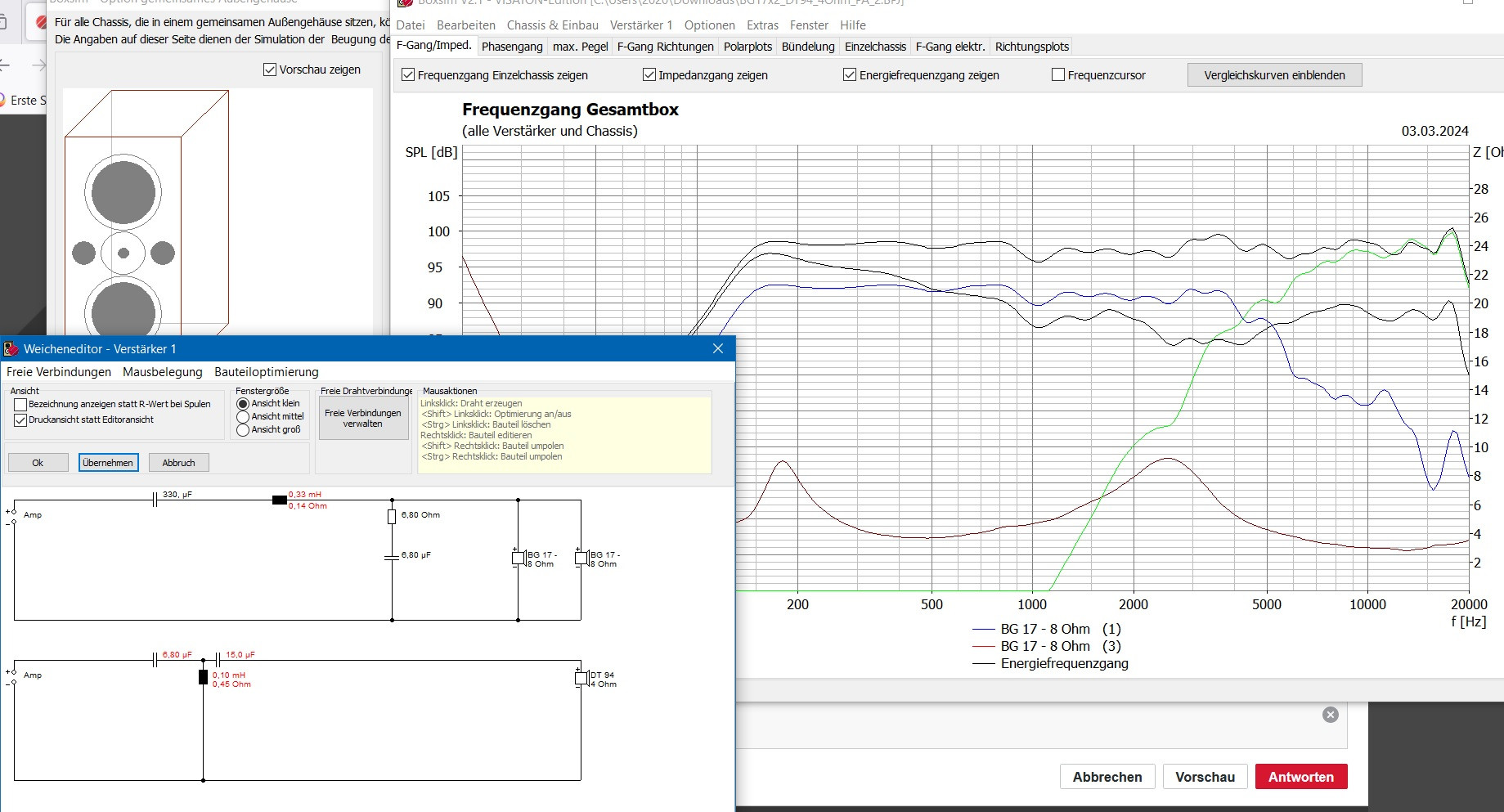Select the 15,0 µF capacitor symbol
1504x812 pixels.
218,660
